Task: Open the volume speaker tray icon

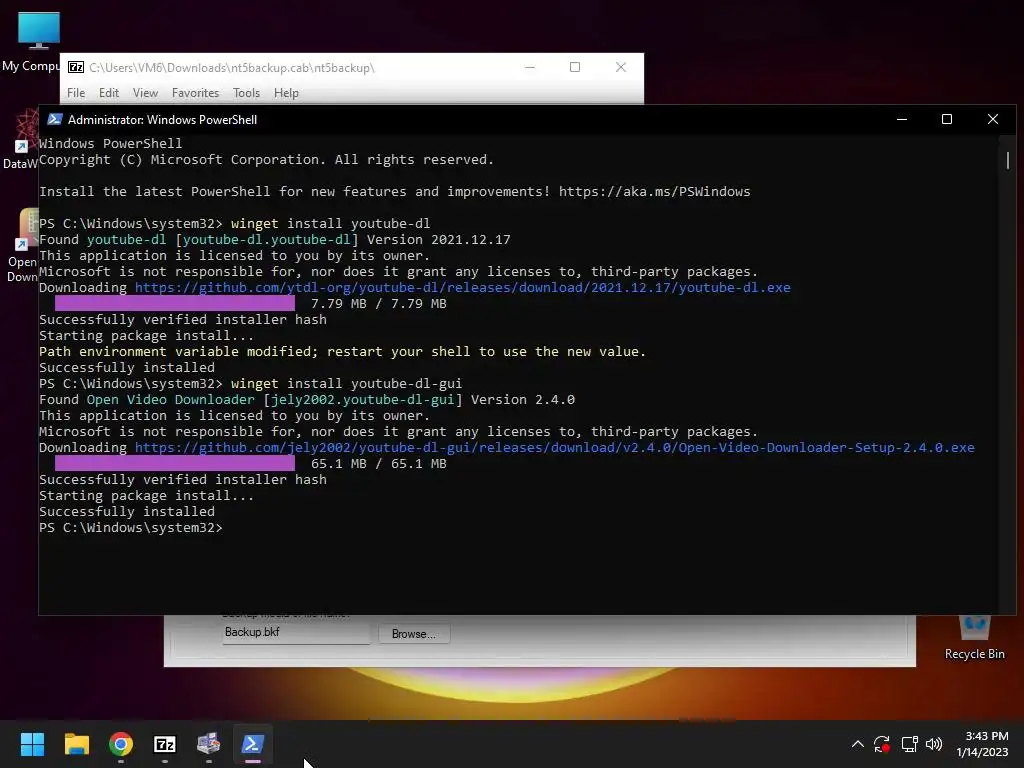Action: click(934, 744)
